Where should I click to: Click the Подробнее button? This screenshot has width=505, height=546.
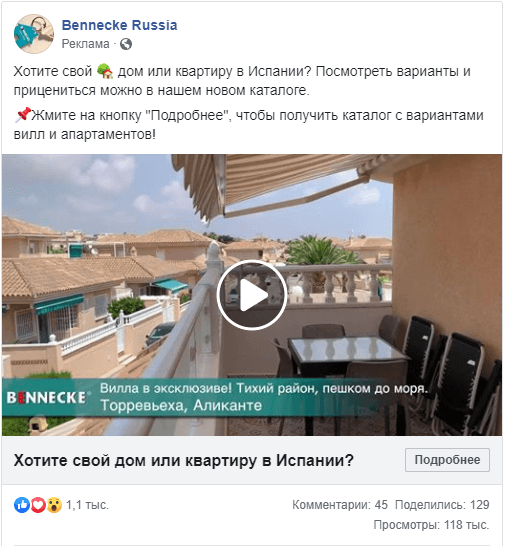click(447, 460)
